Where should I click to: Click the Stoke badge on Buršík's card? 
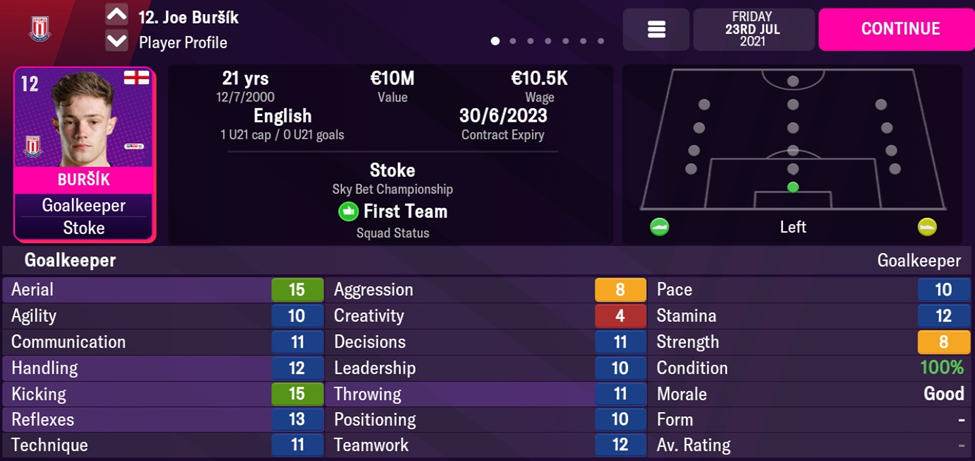(x=33, y=147)
